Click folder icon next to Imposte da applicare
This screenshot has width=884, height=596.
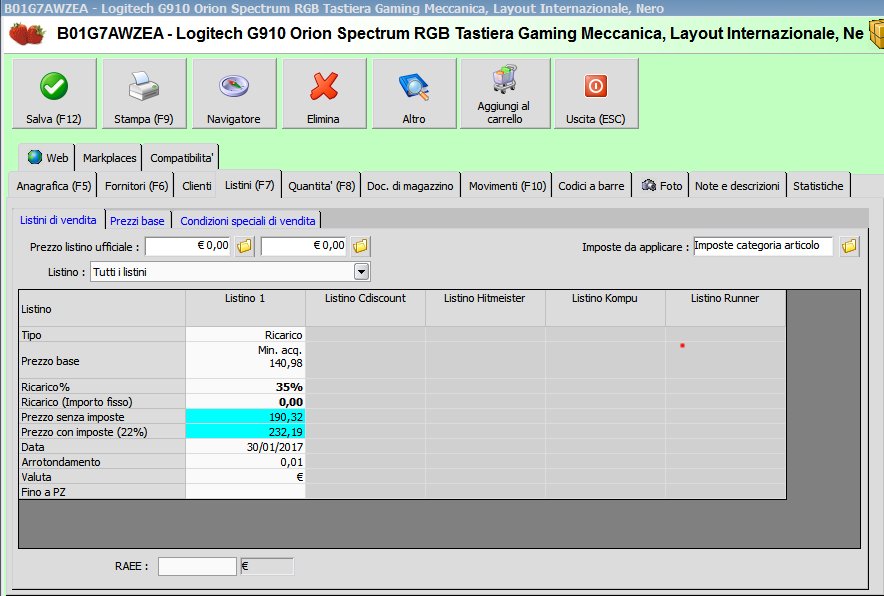pos(849,246)
